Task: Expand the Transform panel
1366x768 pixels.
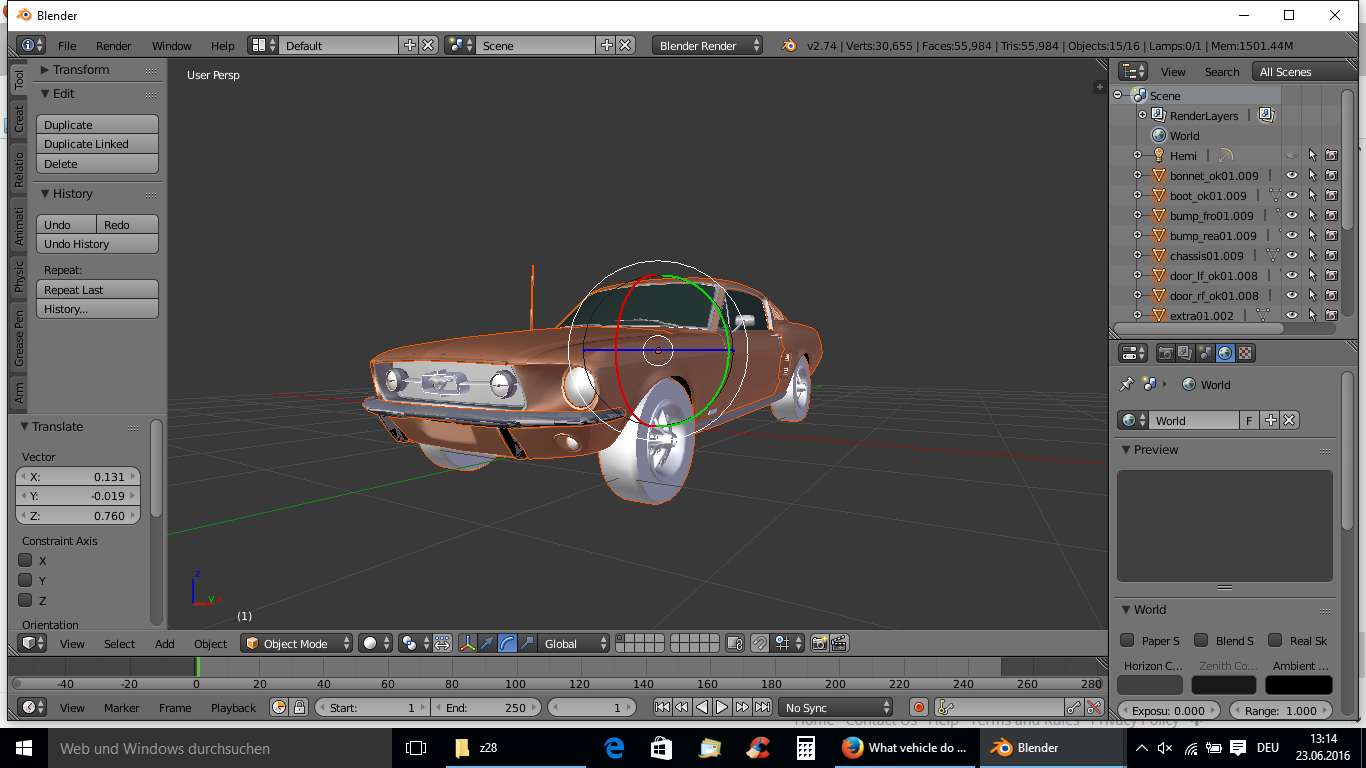Action: [x=46, y=69]
